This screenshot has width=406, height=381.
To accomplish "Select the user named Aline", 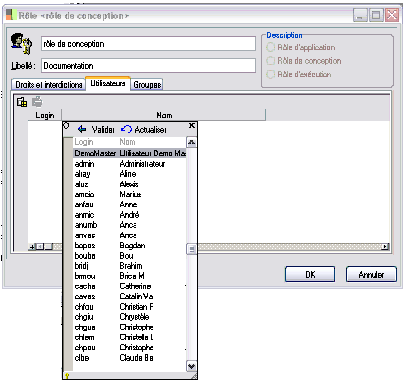I will 130,174.
